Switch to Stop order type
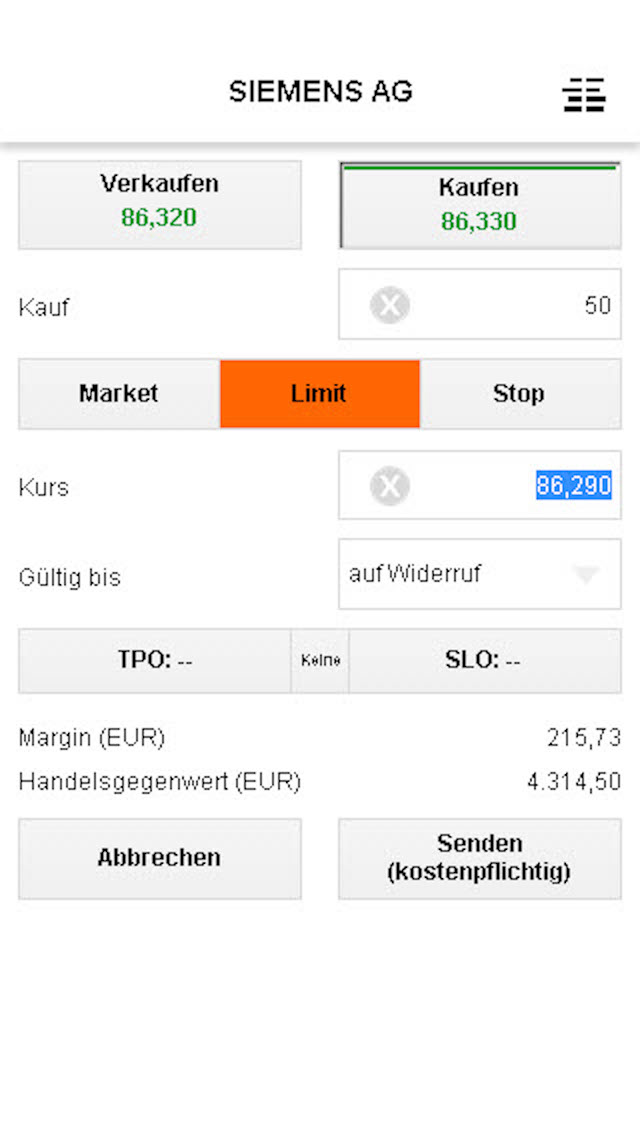 pos(519,394)
